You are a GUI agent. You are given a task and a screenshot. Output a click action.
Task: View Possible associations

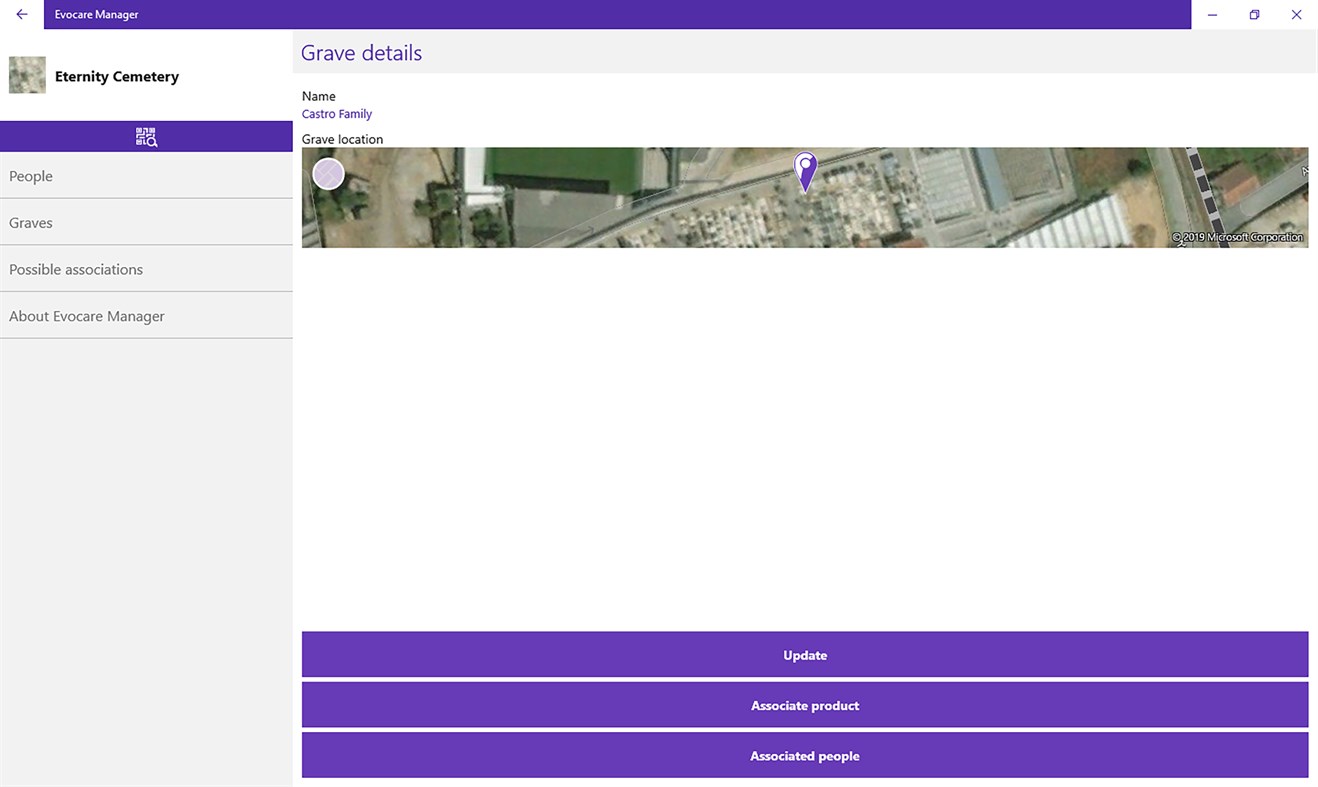[x=75, y=268]
